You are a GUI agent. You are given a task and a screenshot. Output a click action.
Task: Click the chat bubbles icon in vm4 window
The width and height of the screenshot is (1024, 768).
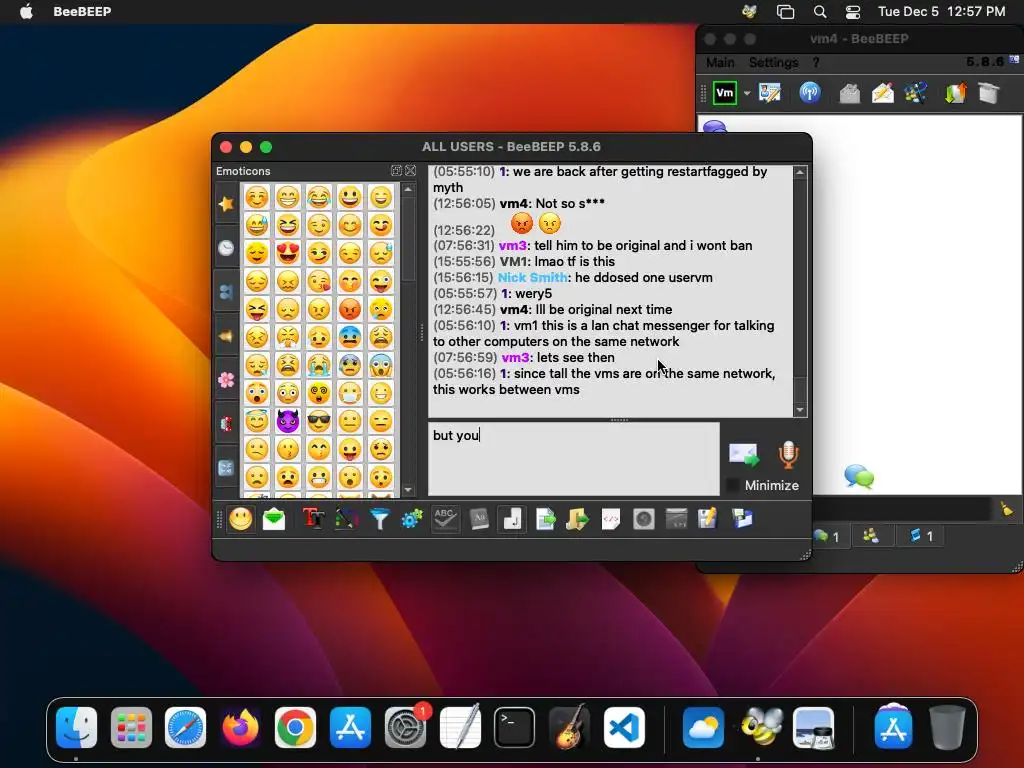[859, 476]
